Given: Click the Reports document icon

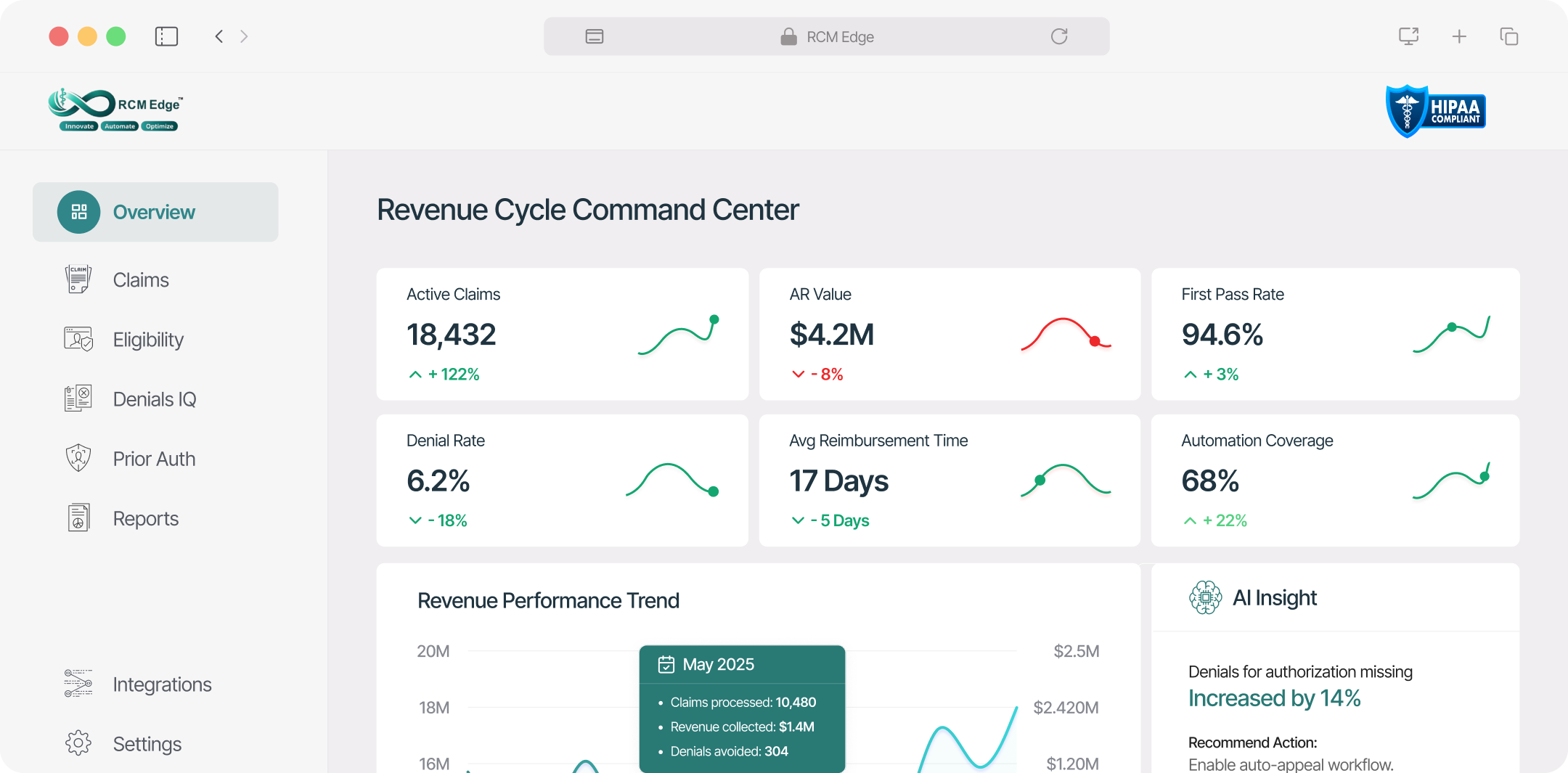Looking at the screenshot, I should click(78, 518).
